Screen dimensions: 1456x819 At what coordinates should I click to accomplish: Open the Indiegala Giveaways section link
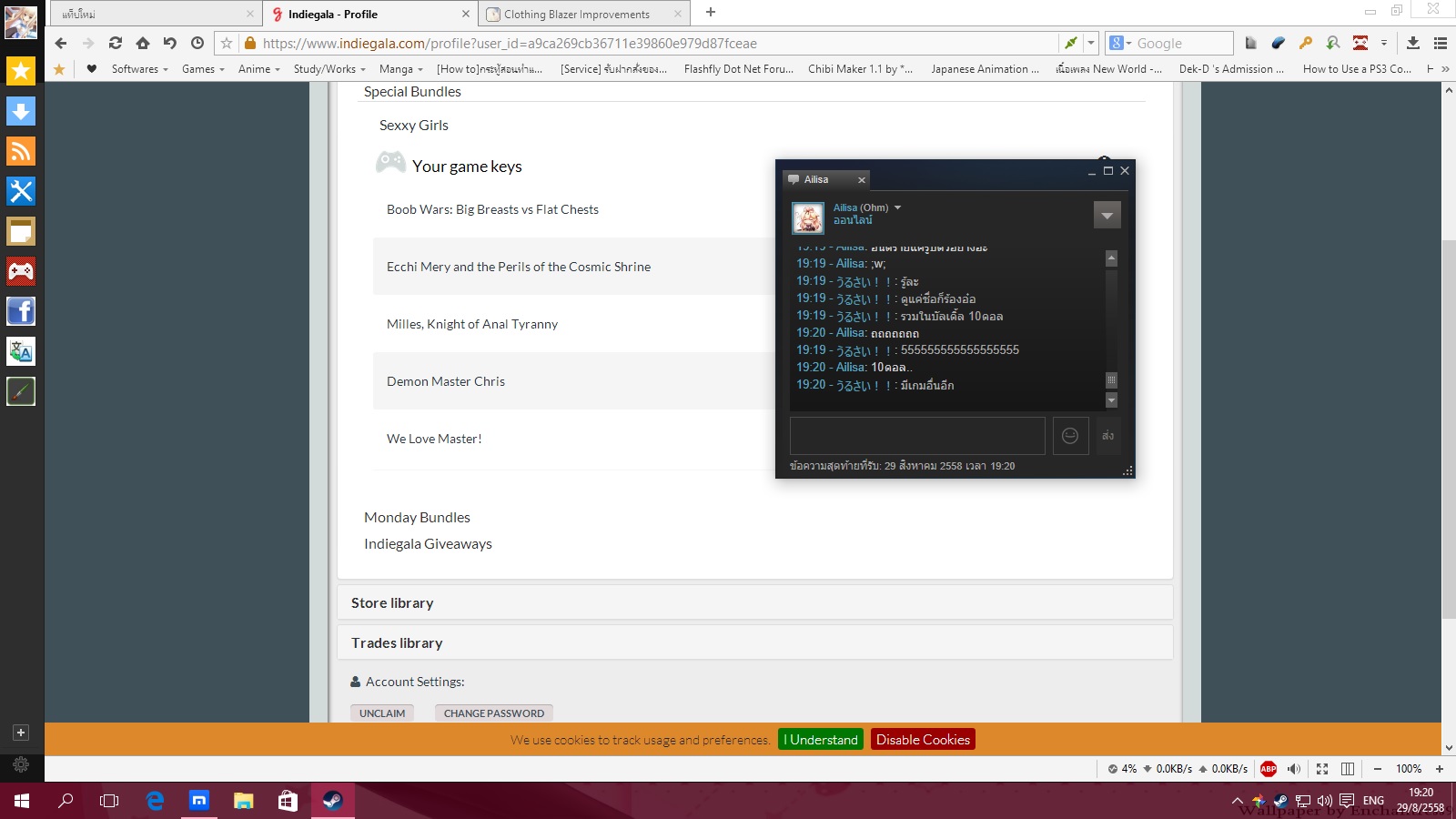click(x=428, y=544)
